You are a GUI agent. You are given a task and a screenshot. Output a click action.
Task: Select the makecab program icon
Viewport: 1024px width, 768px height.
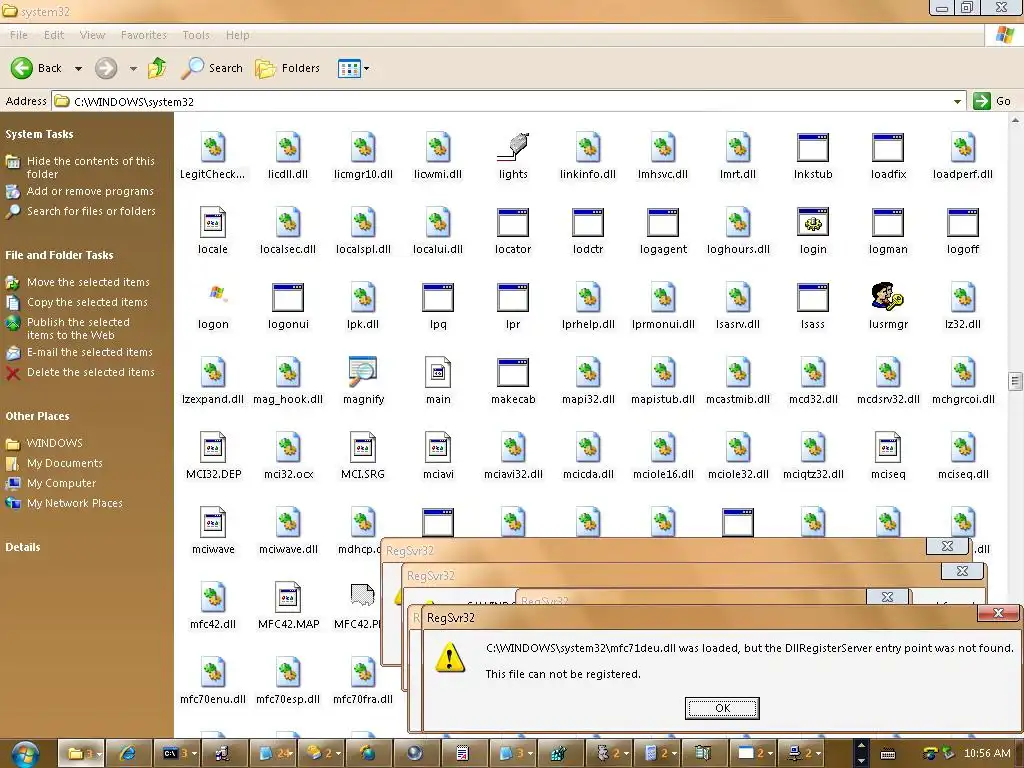pyautogui.click(x=513, y=372)
